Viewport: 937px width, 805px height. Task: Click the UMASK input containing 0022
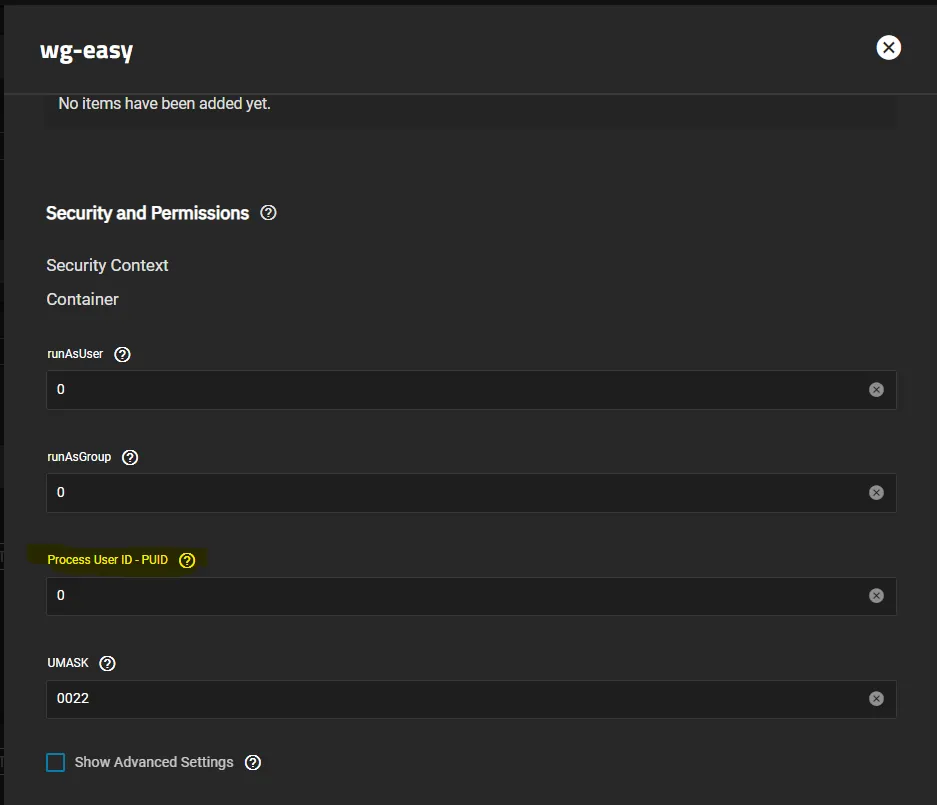click(x=450, y=699)
